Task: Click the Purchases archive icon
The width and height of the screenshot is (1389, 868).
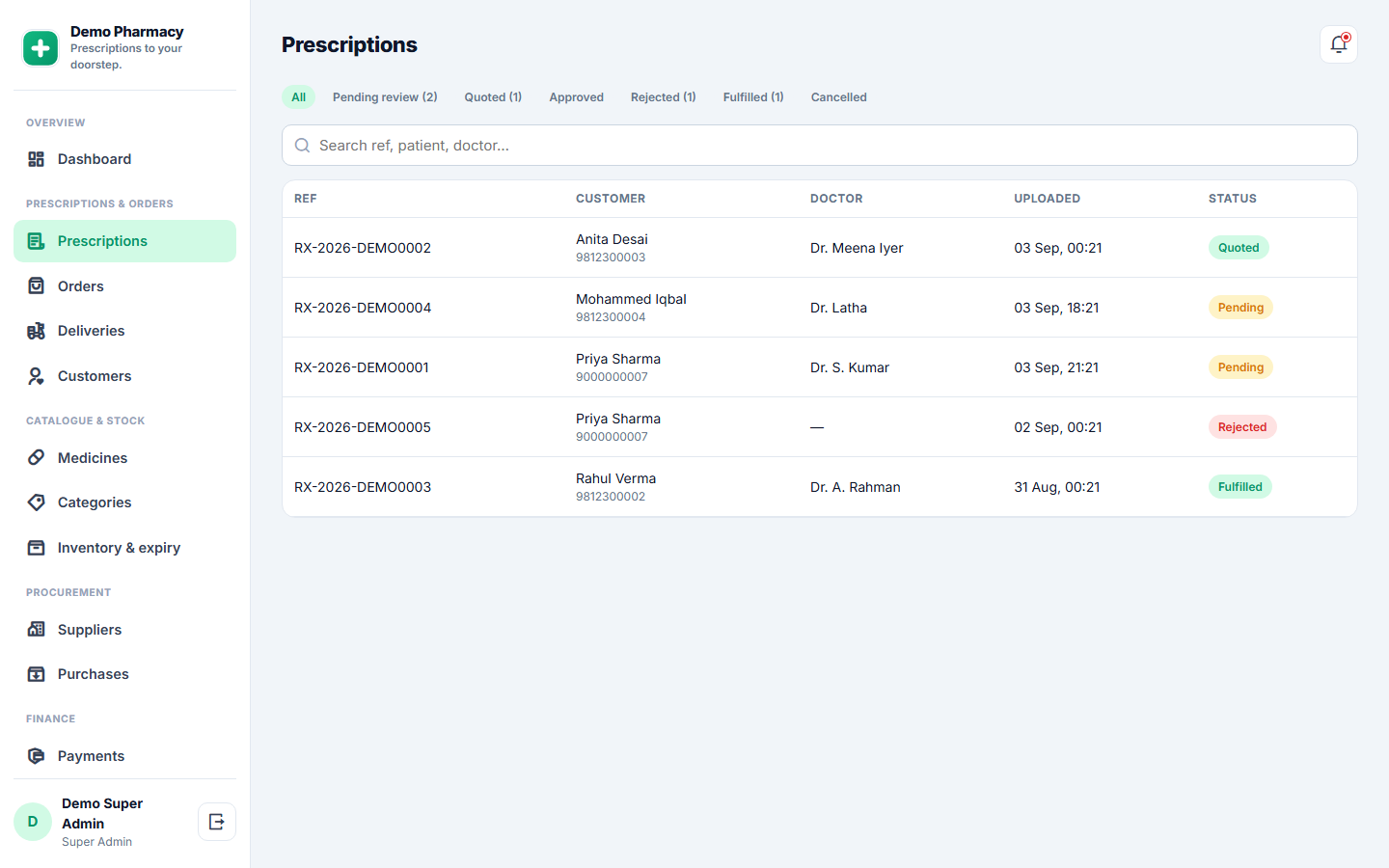Action: [x=36, y=674]
